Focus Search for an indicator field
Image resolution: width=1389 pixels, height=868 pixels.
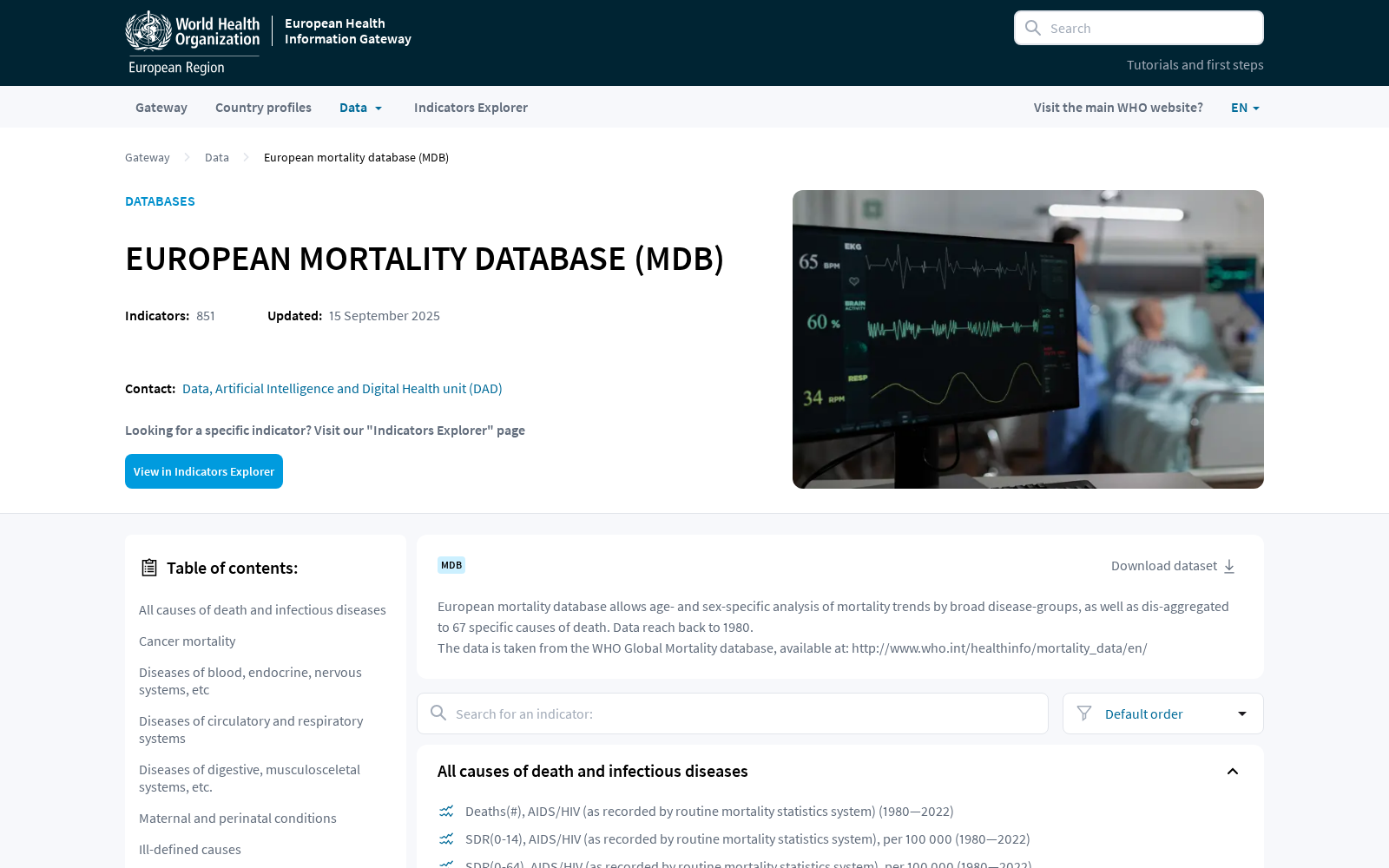pyautogui.click(x=733, y=713)
